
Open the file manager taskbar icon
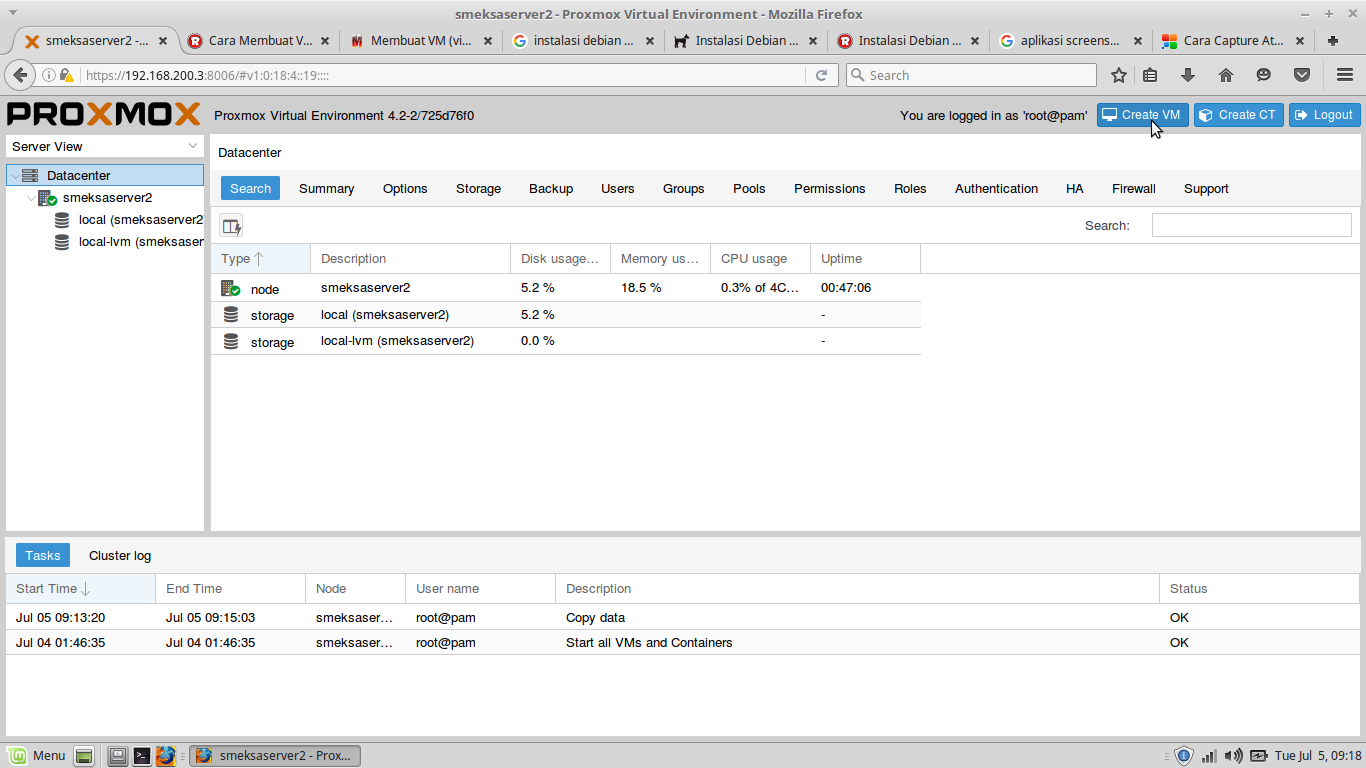point(118,756)
